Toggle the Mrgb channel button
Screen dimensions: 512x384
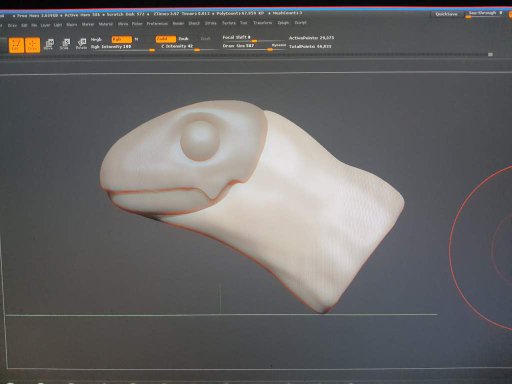tap(96, 39)
